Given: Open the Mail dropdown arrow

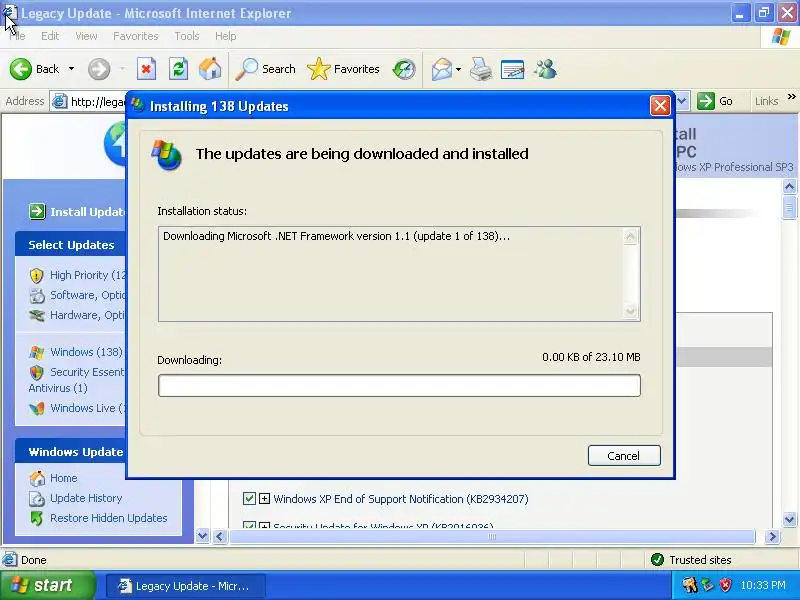Looking at the screenshot, I should click(458, 69).
